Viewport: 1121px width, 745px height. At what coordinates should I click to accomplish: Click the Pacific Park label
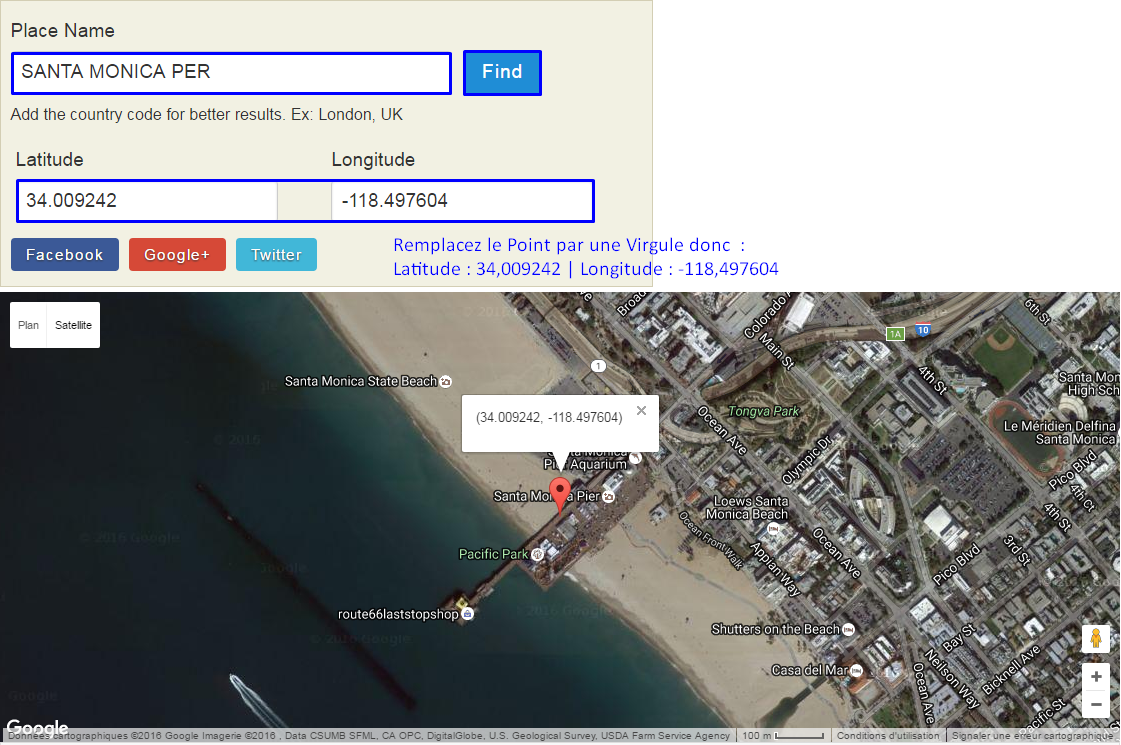(x=493, y=554)
